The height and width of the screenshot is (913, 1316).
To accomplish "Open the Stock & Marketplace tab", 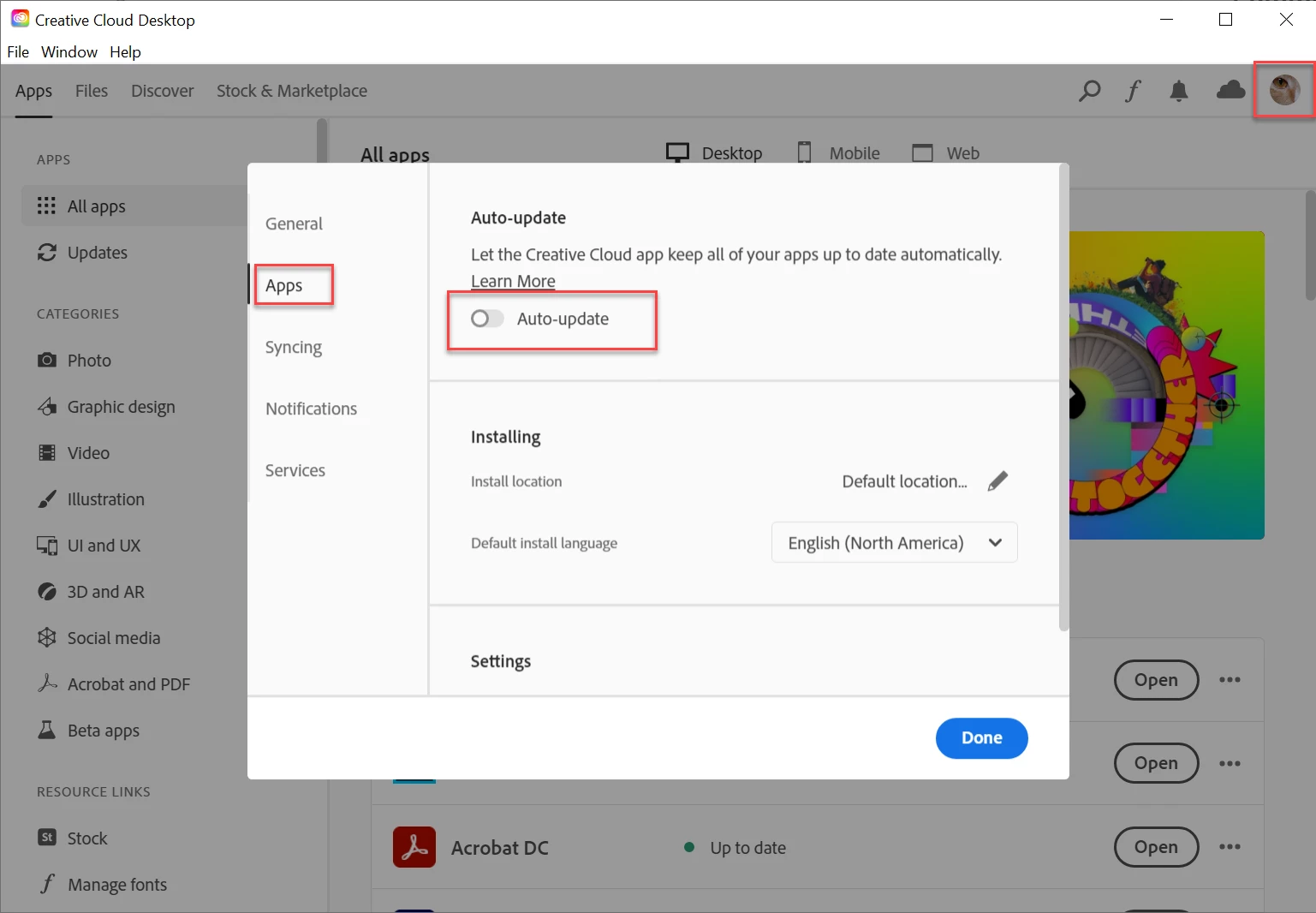I will click(x=292, y=91).
